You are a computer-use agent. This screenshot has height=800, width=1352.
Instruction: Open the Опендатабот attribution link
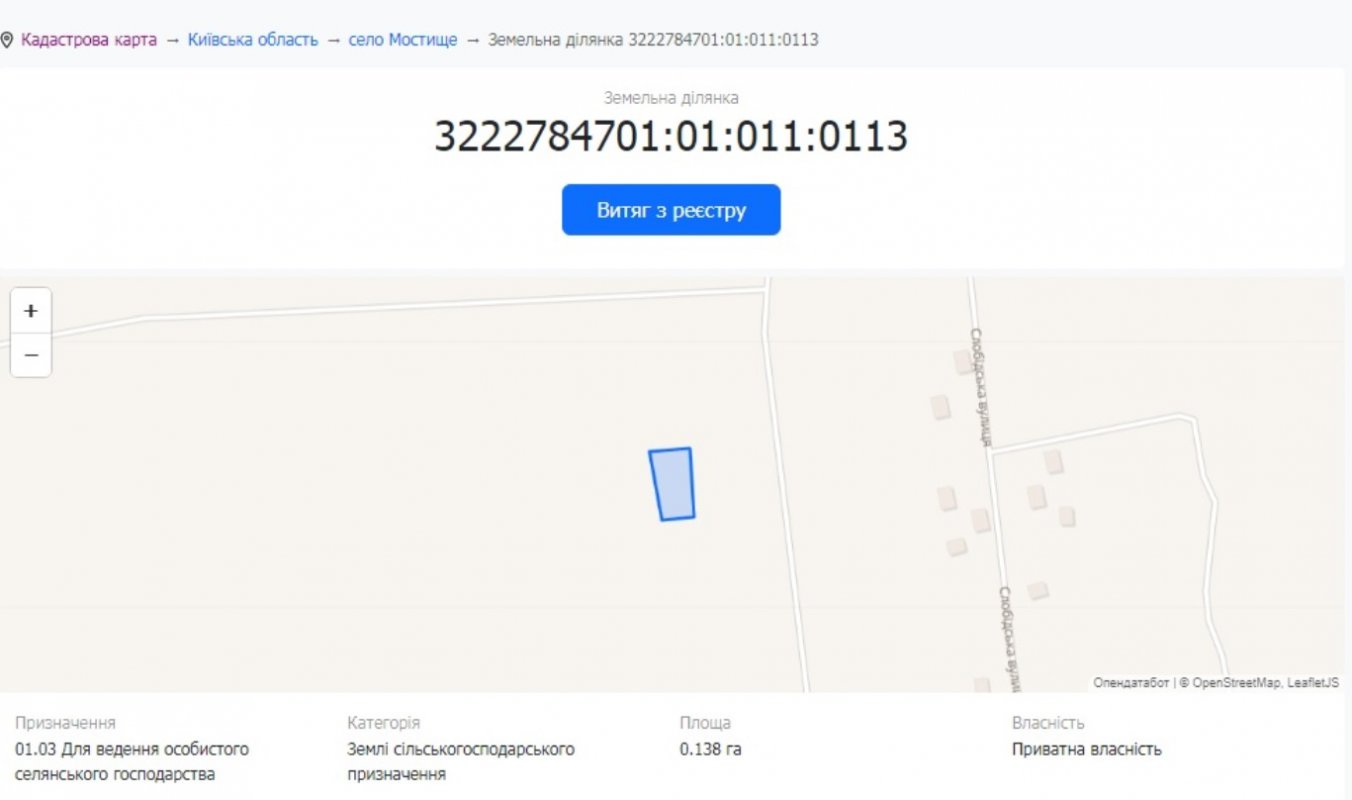pos(1130,683)
